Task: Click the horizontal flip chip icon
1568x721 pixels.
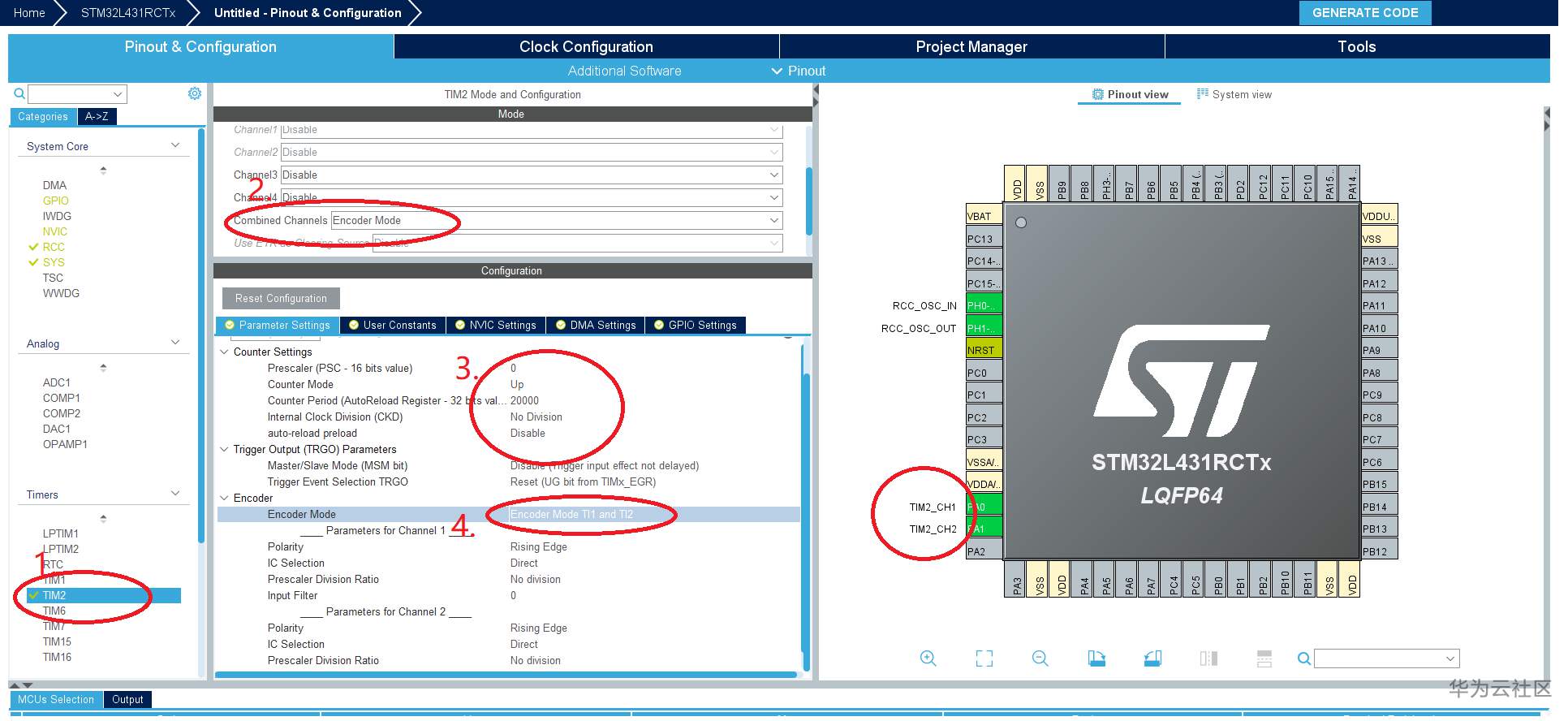Action: coord(1208,658)
